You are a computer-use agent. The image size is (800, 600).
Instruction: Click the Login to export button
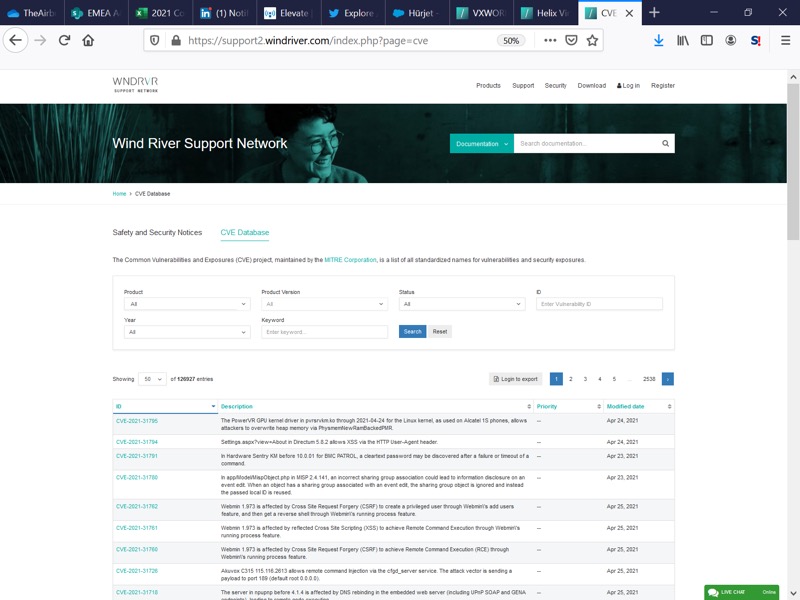click(515, 379)
